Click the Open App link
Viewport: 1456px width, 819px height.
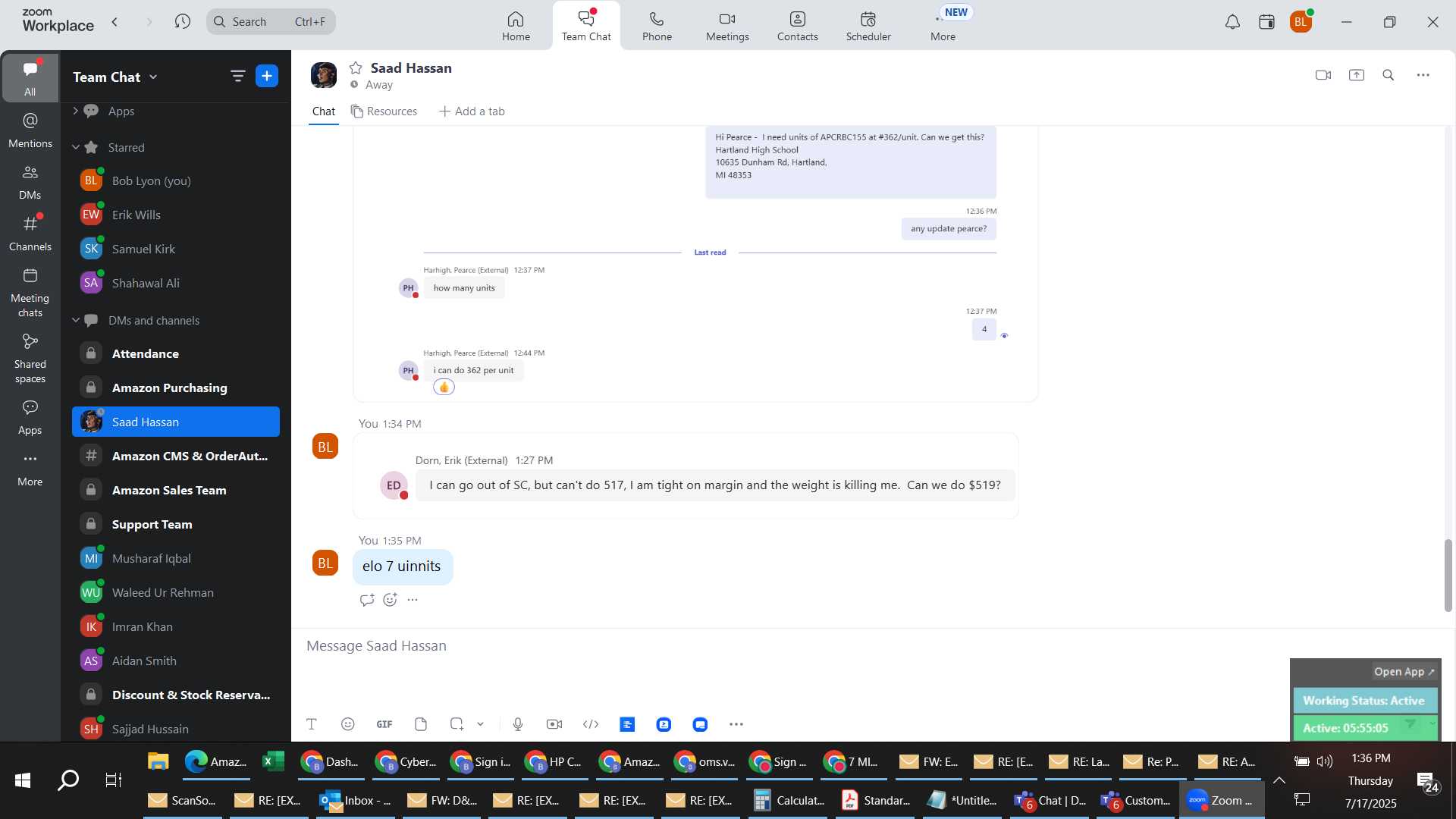(x=1404, y=672)
